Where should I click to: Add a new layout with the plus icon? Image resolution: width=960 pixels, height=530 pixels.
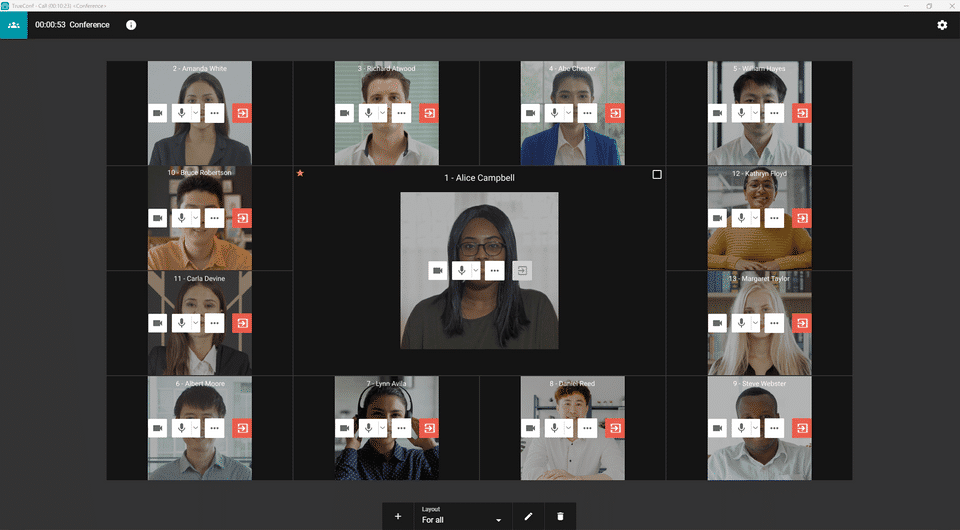398,517
